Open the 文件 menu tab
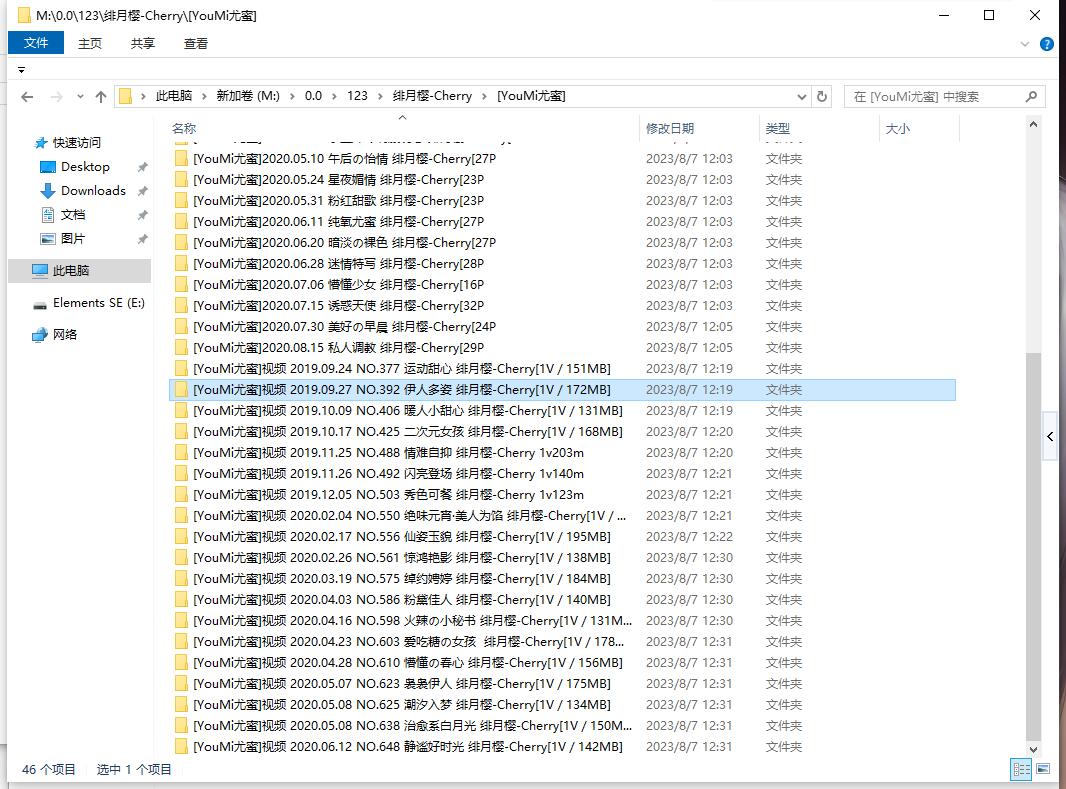 pyautogui.click(x=36, y=43)
